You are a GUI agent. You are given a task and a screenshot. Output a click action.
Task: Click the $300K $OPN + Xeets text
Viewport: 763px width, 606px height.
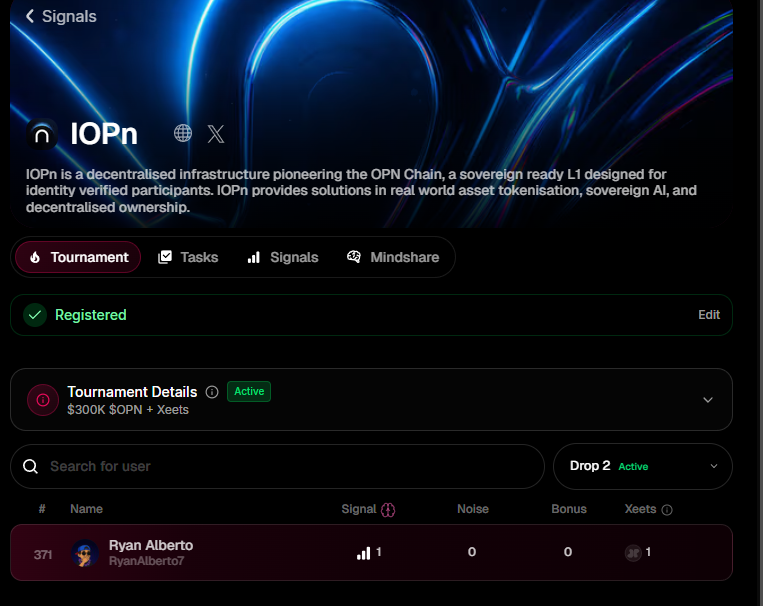[x=128, y=410]
